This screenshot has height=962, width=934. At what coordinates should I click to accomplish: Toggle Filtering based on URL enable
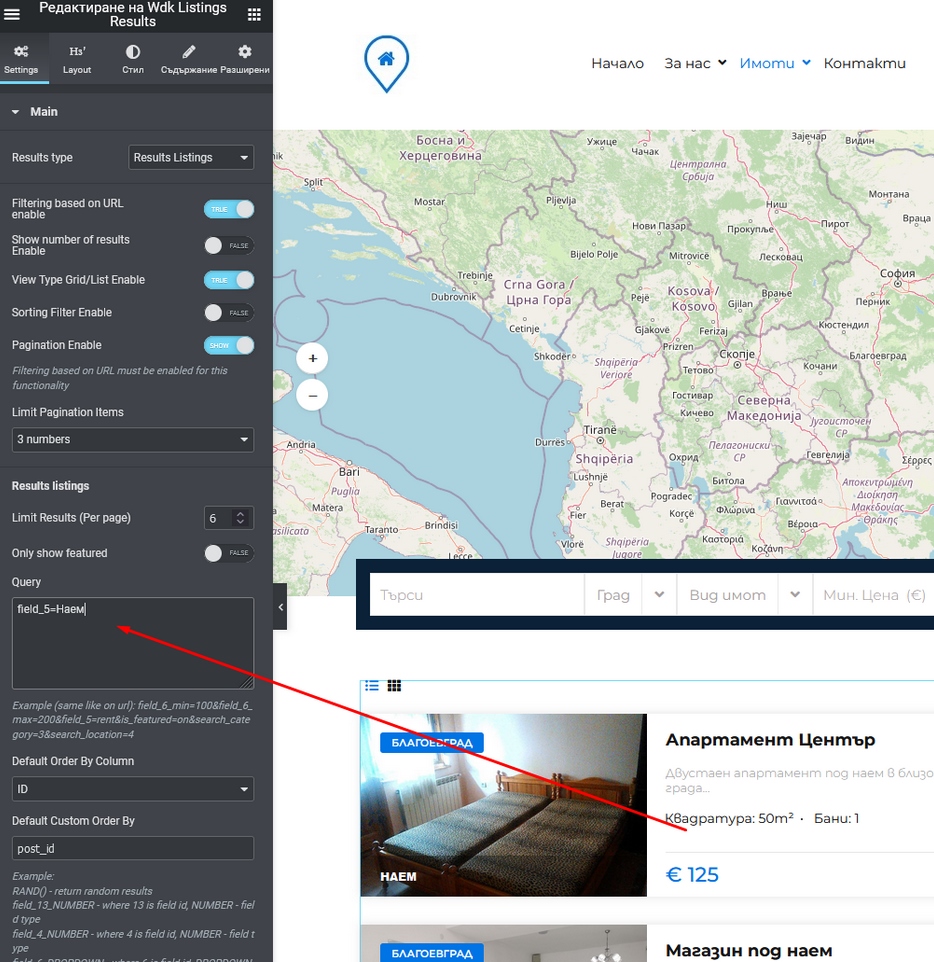pyautogui.click(x=229, y=209)
